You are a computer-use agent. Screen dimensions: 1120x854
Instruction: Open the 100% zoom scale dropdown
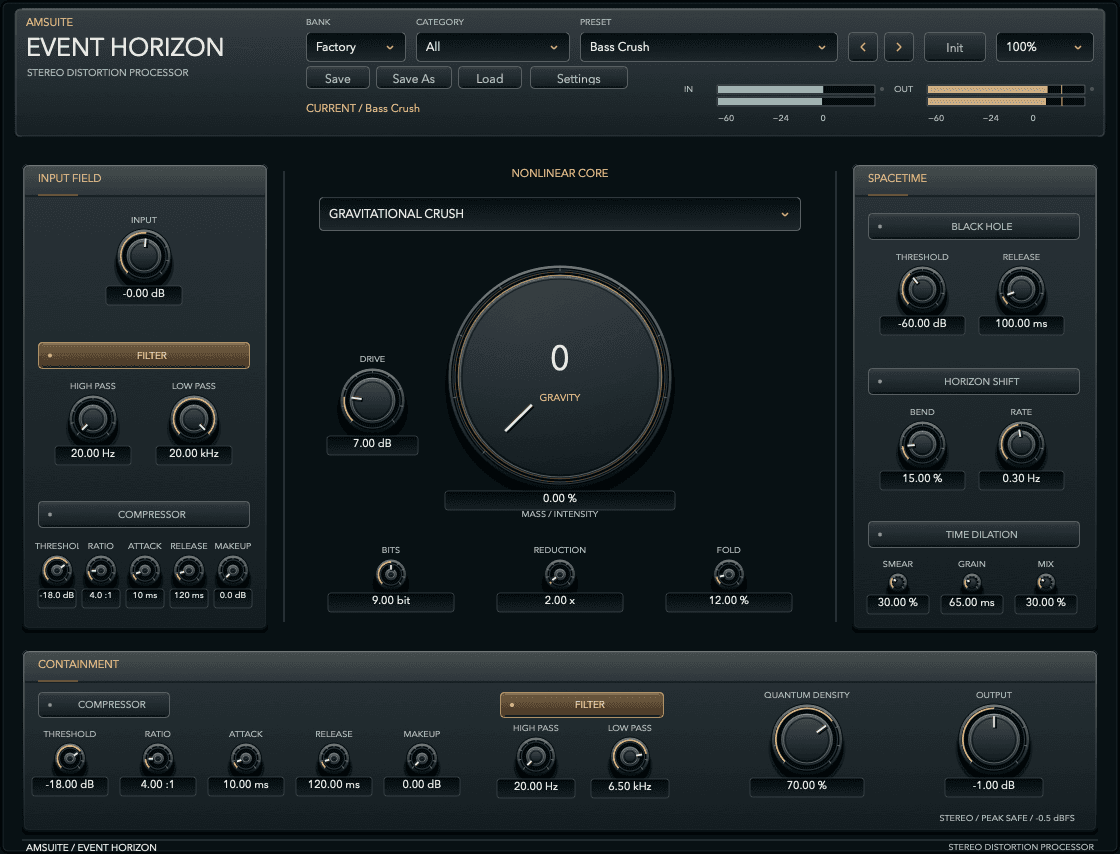point(1044,47)
